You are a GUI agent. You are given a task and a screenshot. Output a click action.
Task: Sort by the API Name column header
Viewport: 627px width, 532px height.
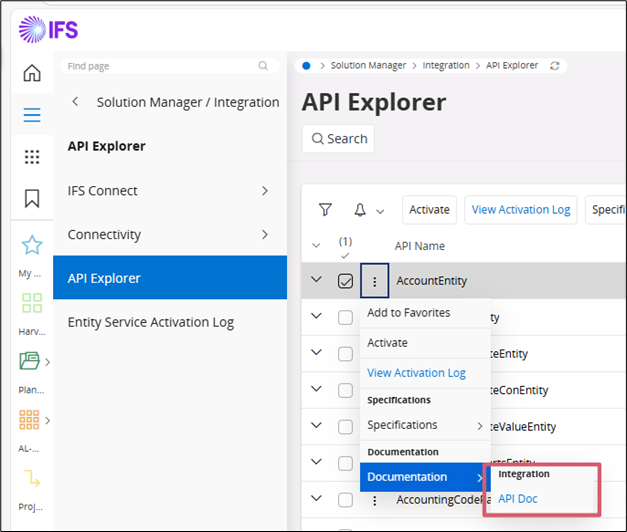coord(419,246)
